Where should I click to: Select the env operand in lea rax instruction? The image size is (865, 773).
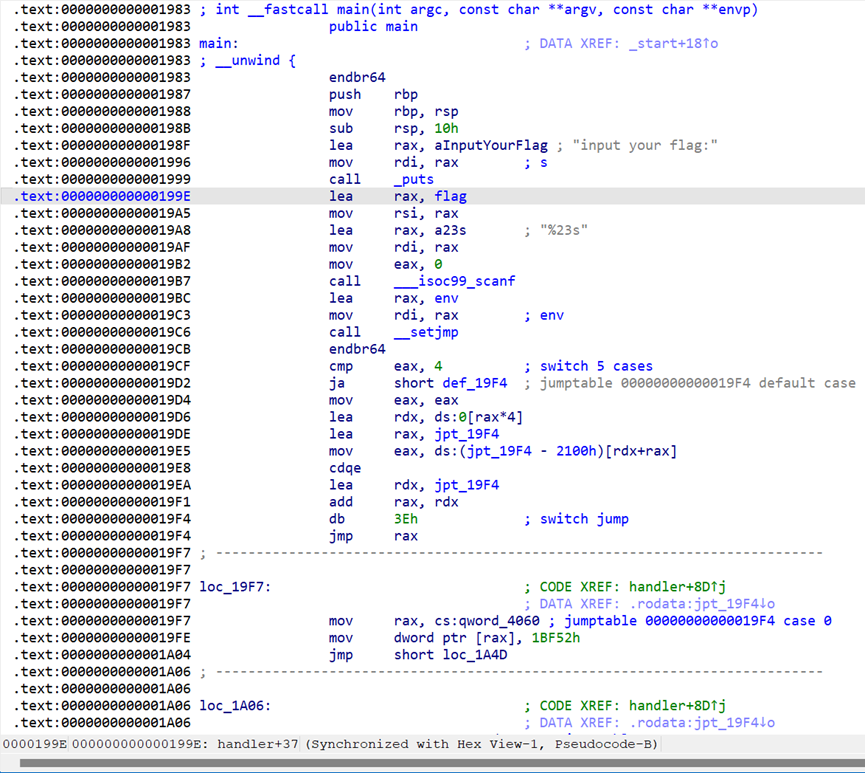tap(446, 298)
